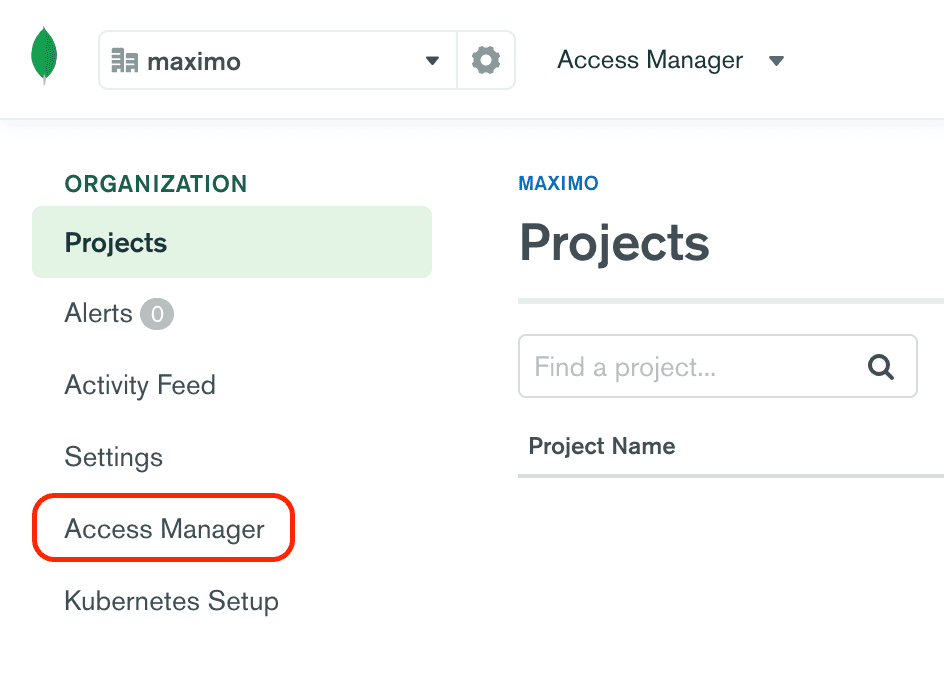Image resolution: width=944 pixels, height=678 pixels.
Task: Open the maximo organization dropdown
Action: [278, 60]
